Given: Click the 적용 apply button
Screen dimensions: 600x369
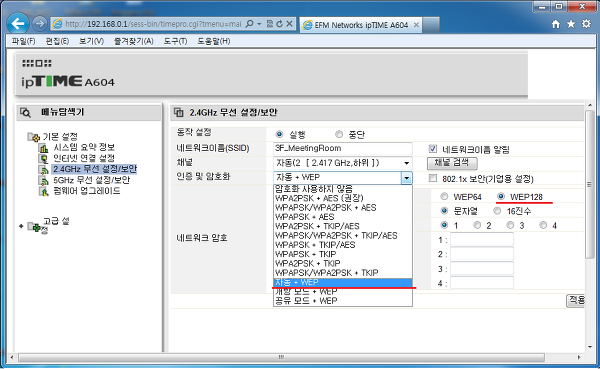Looking at the screenshot, I should tap(575, 300).
